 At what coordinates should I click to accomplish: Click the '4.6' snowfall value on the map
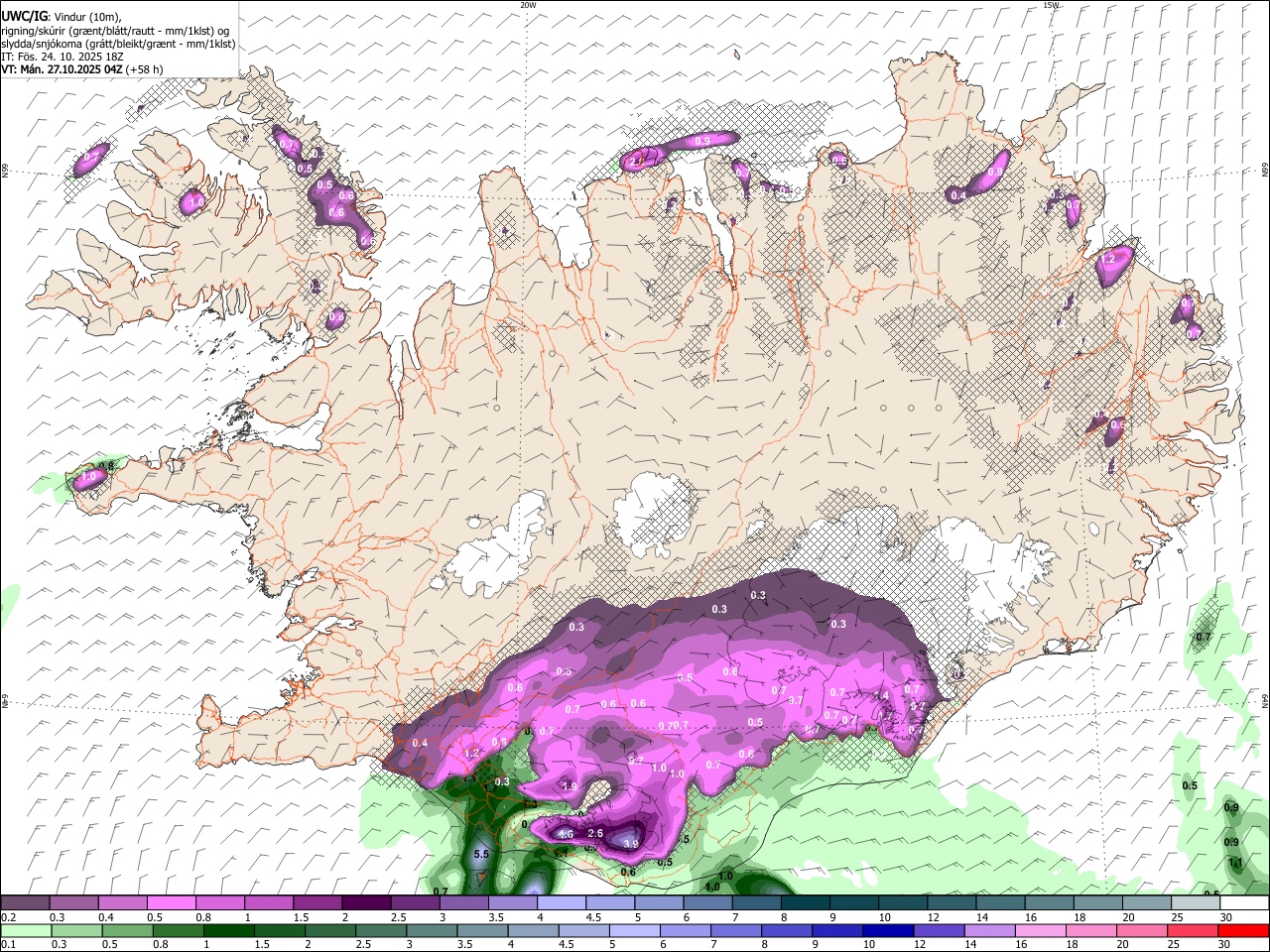pos(566,836)
